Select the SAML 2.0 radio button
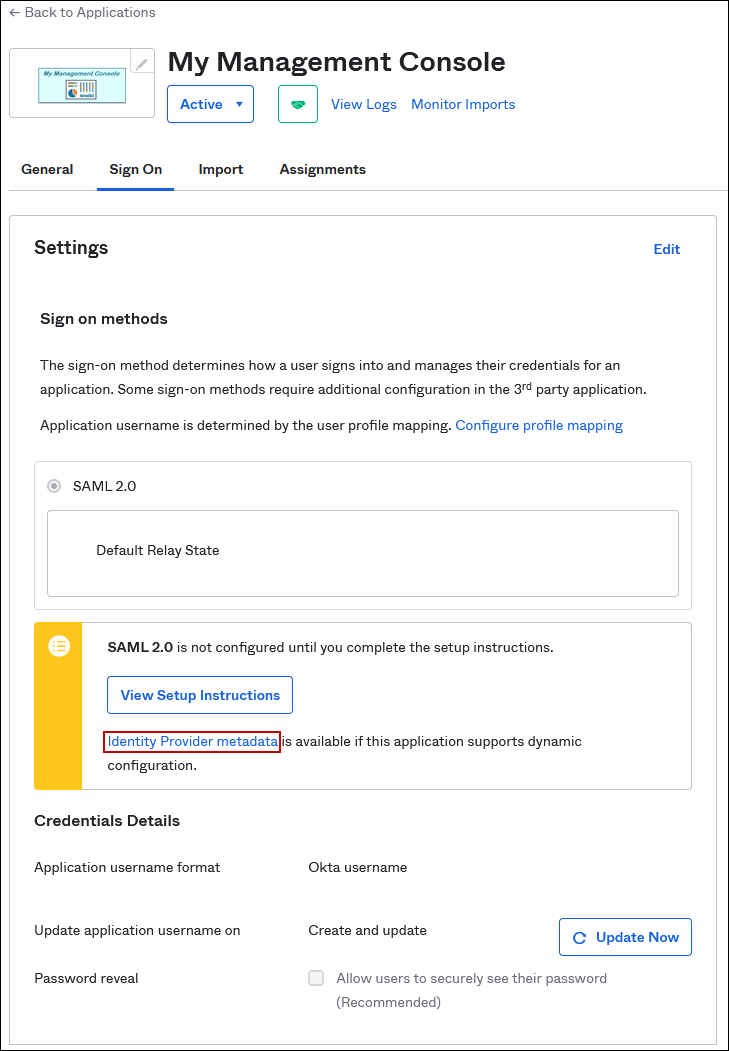 point(54,487)
